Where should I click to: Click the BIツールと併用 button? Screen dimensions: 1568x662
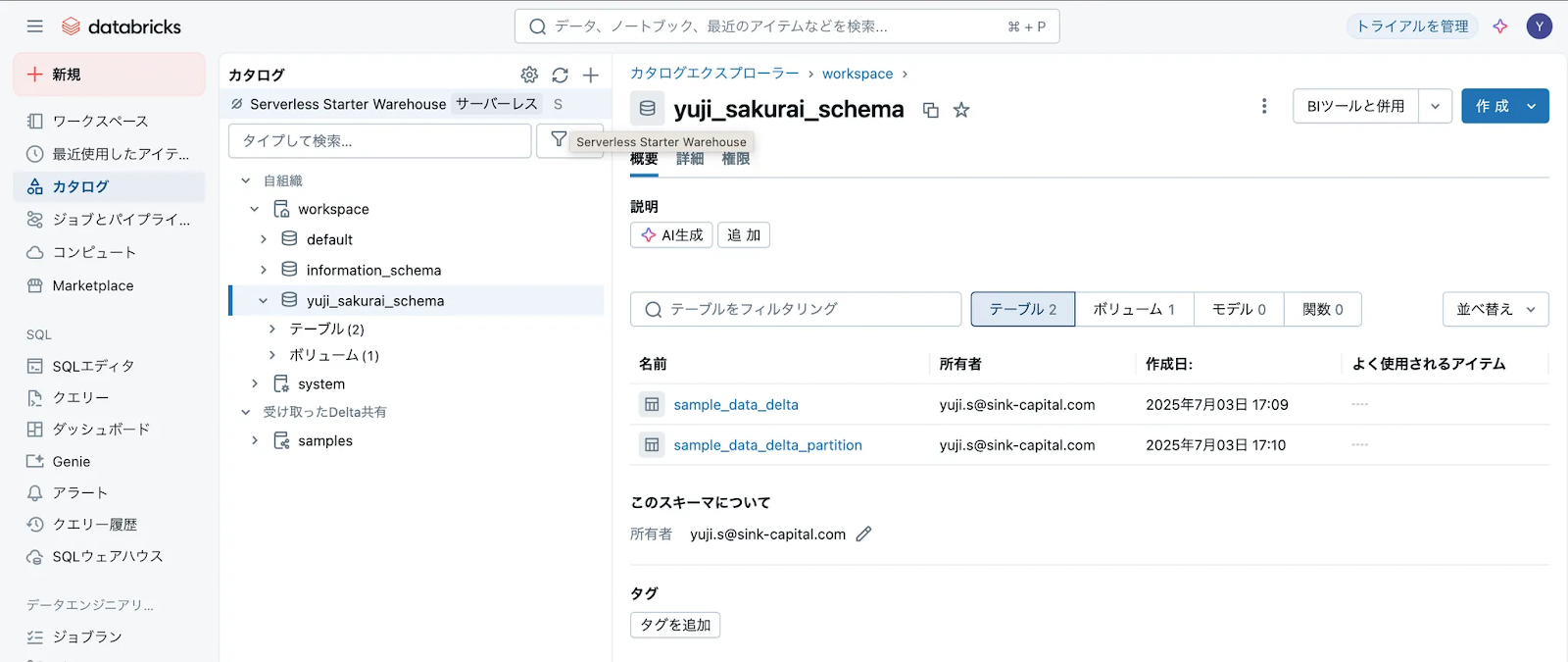click(1356, 106)
